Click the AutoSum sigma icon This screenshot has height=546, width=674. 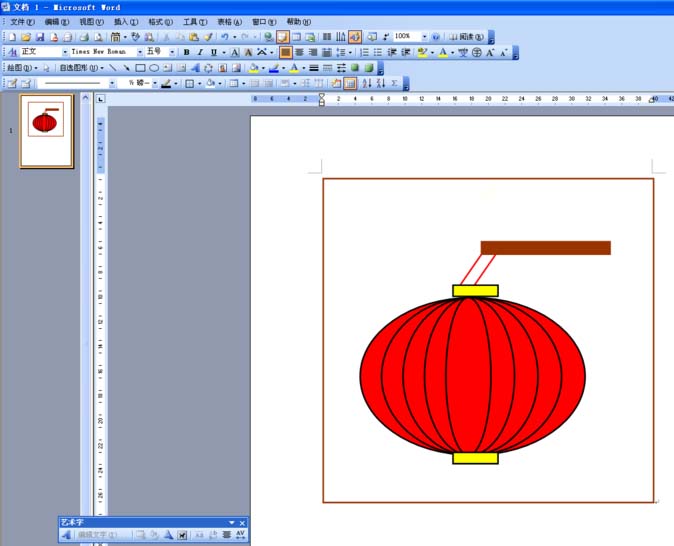[394, 83]
